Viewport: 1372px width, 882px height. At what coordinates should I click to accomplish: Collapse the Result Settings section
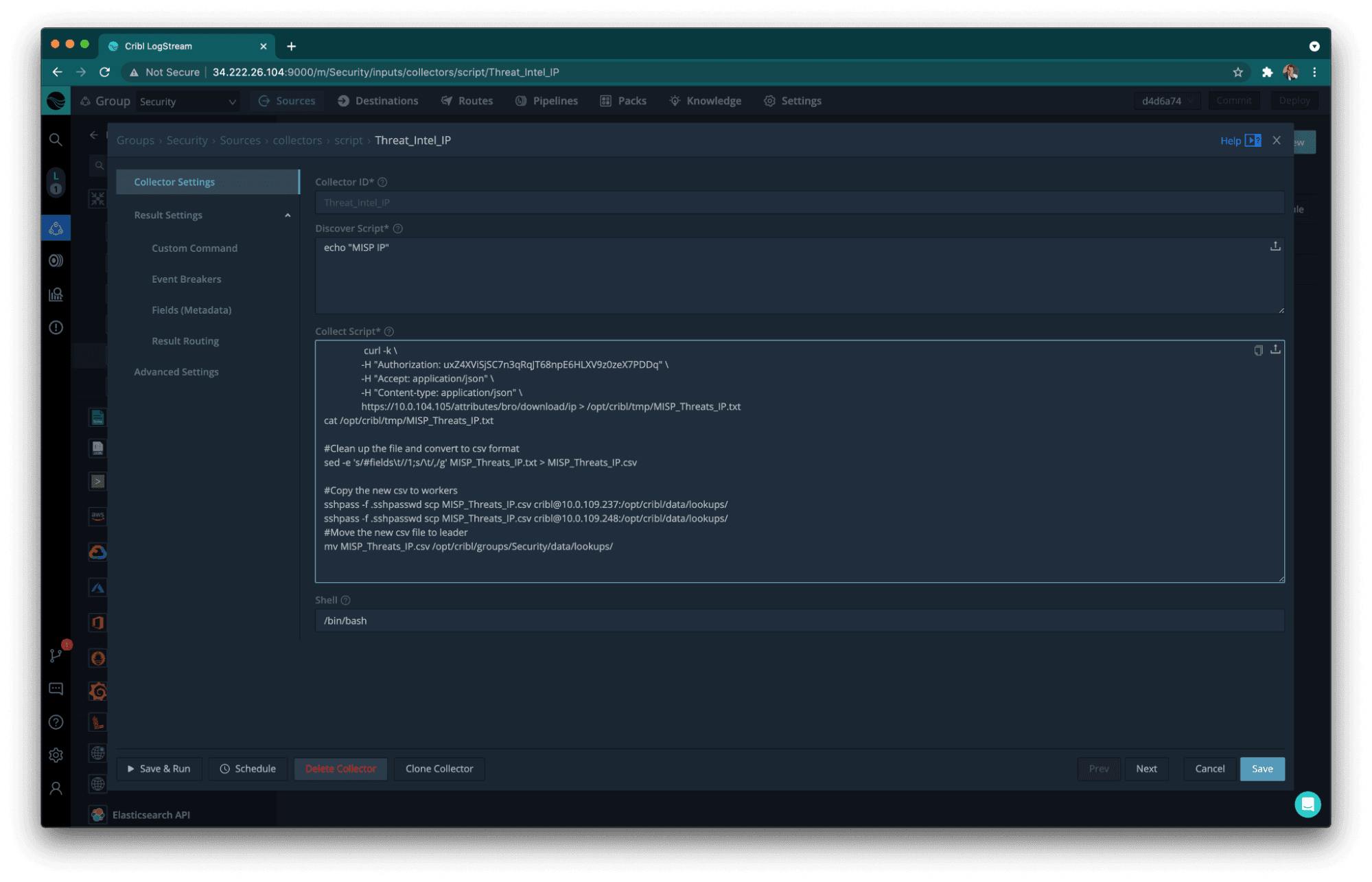[x=288, y=216]
